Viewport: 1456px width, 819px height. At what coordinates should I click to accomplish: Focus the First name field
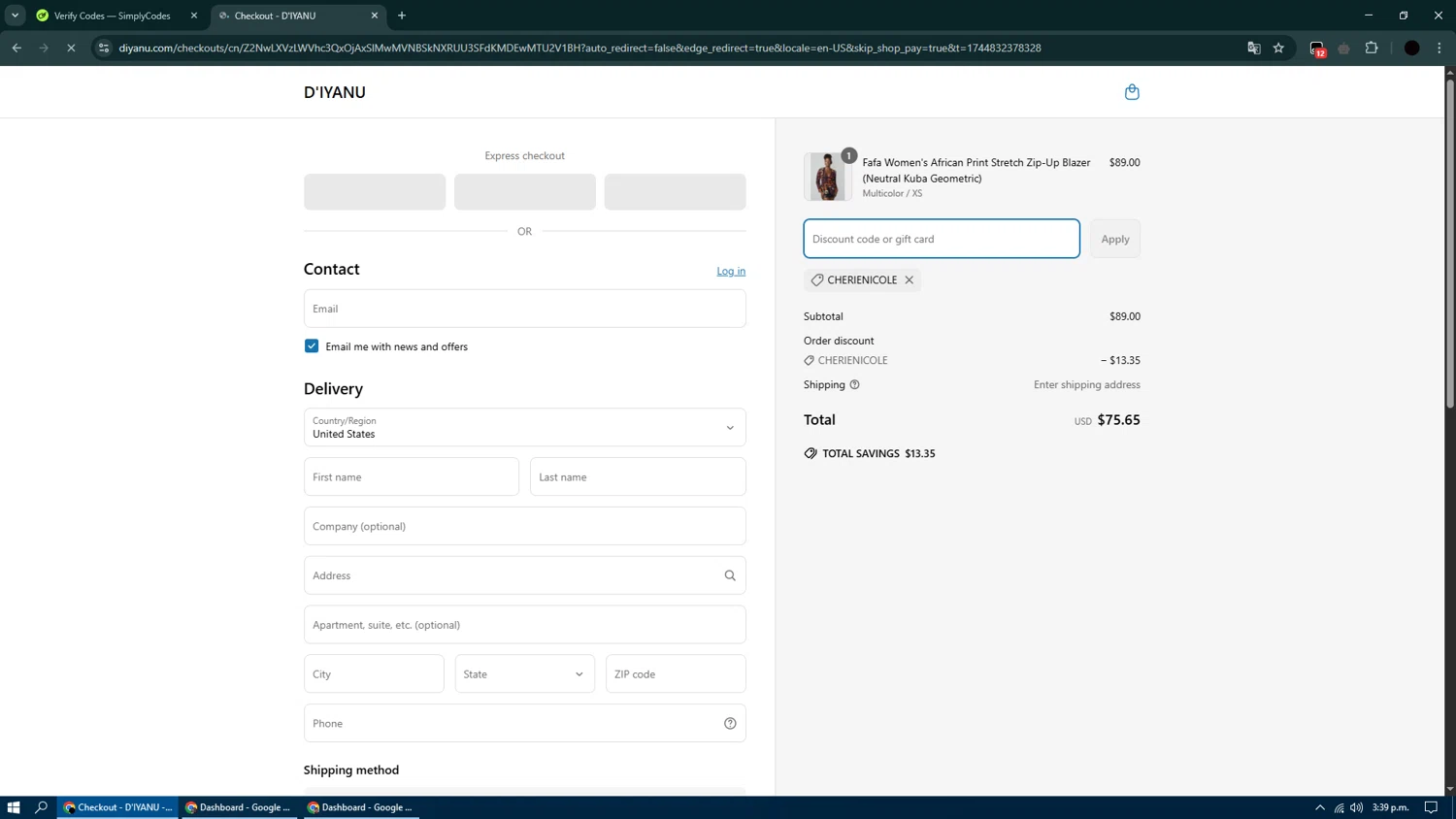pos(412,476)
